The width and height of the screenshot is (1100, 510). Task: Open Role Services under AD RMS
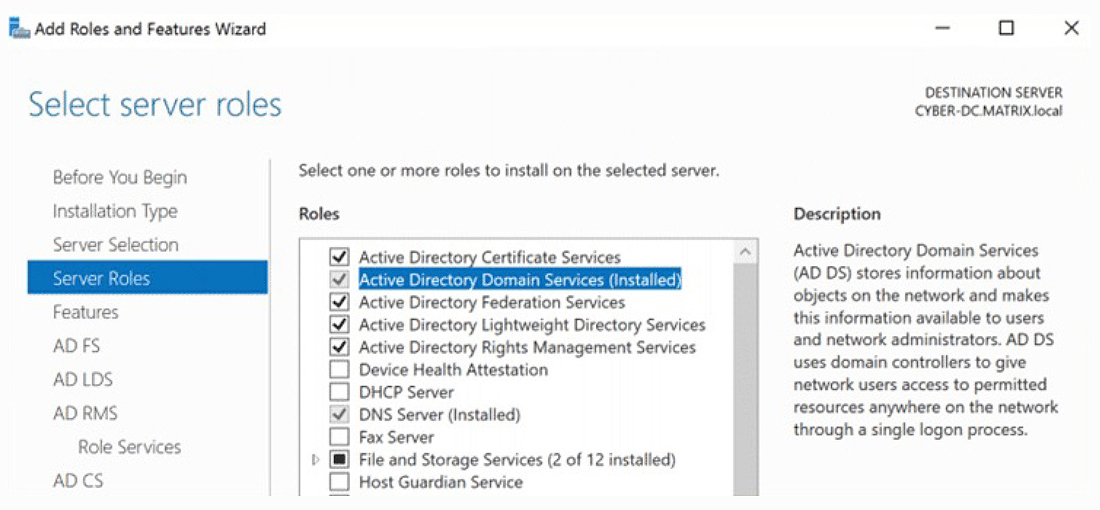click(129, 447)
